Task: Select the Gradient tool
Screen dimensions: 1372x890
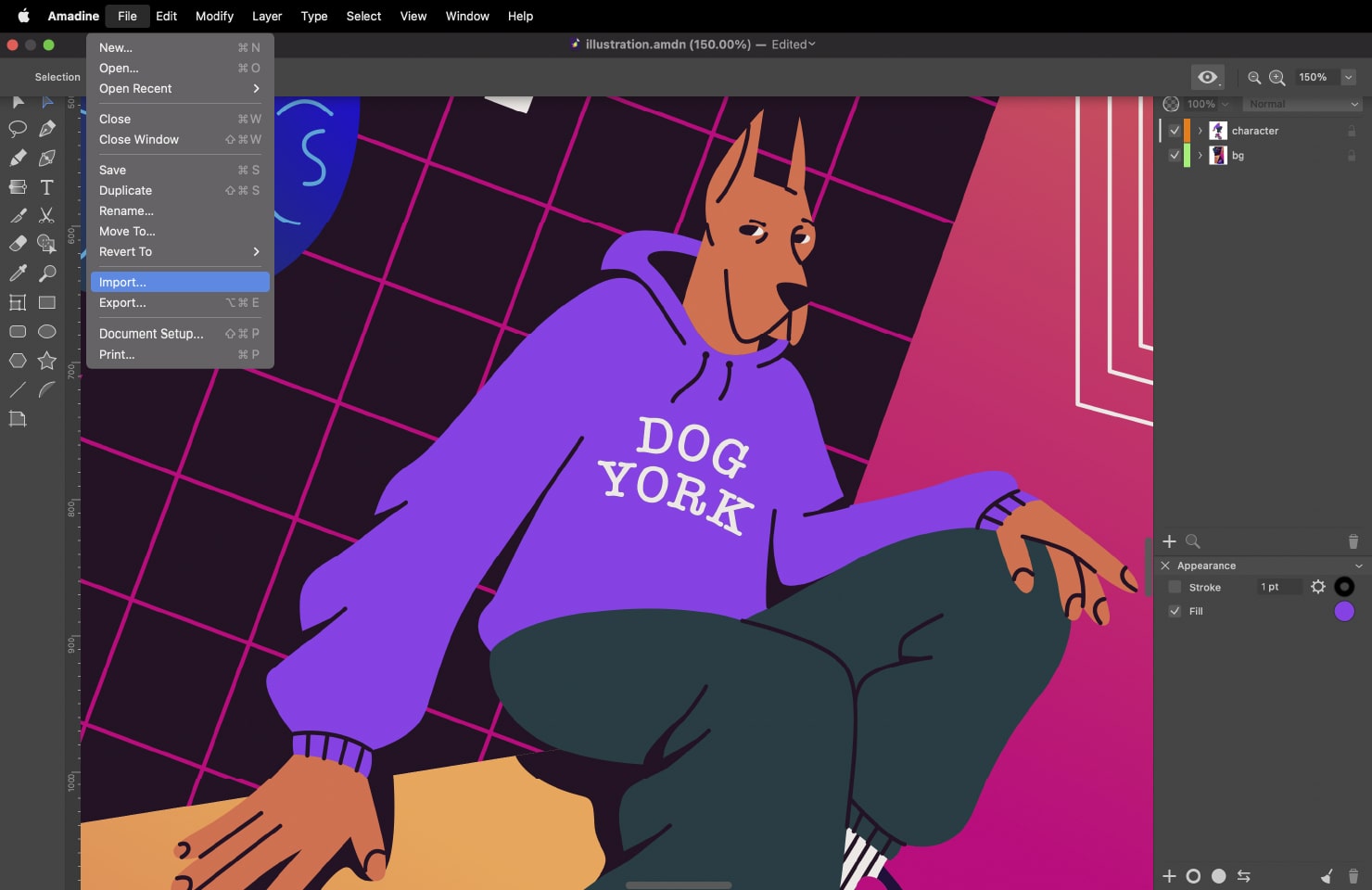Action: 18,186
